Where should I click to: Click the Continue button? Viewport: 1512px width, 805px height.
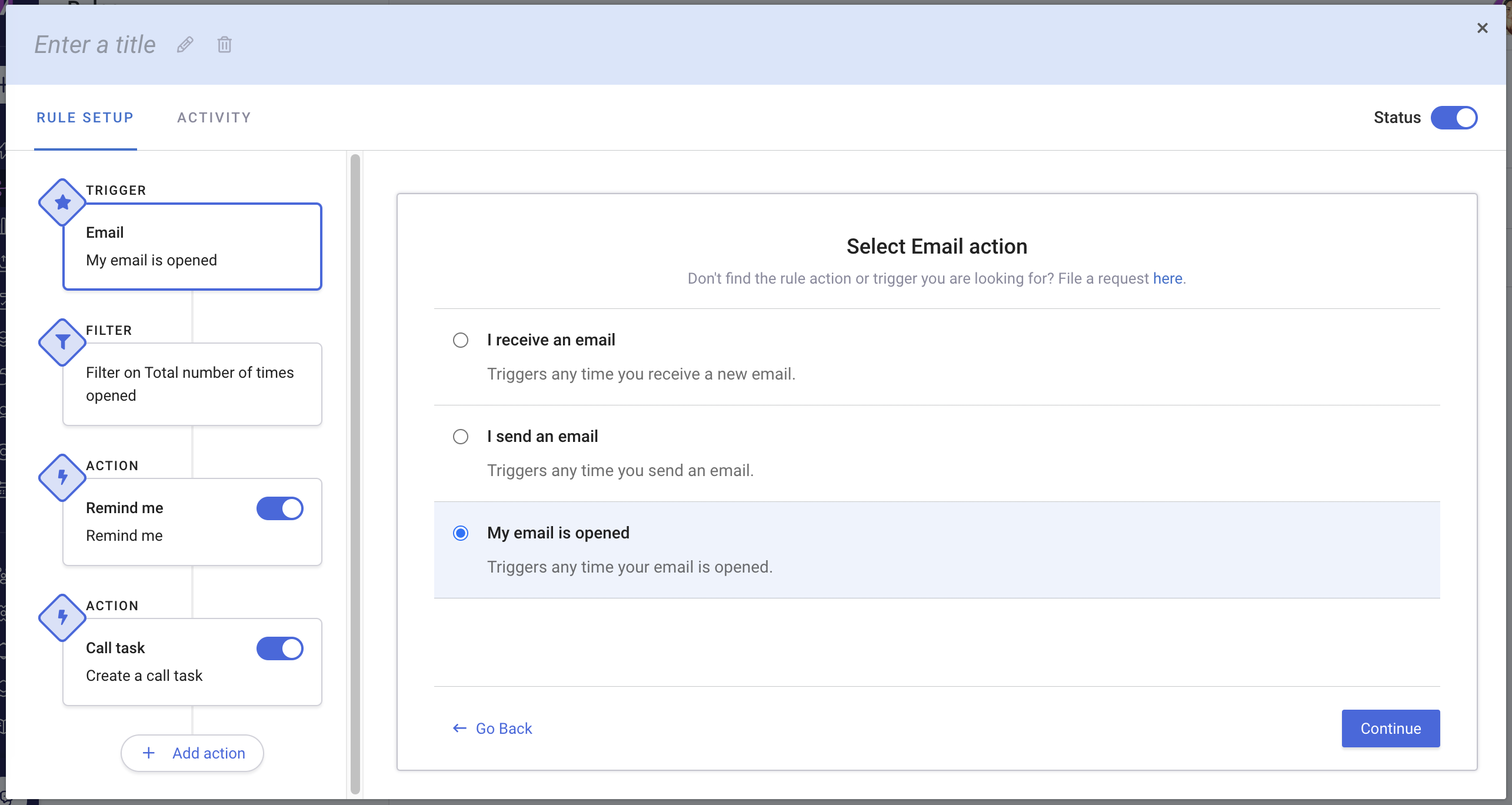tap(1391, 728)
